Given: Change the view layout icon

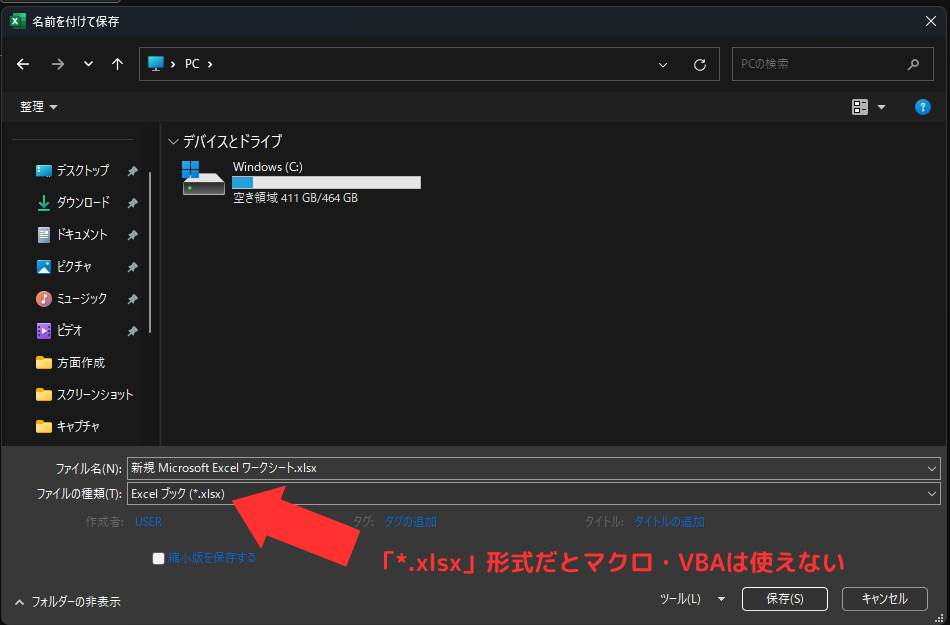Looking at the screenshot, I should 860,107.
